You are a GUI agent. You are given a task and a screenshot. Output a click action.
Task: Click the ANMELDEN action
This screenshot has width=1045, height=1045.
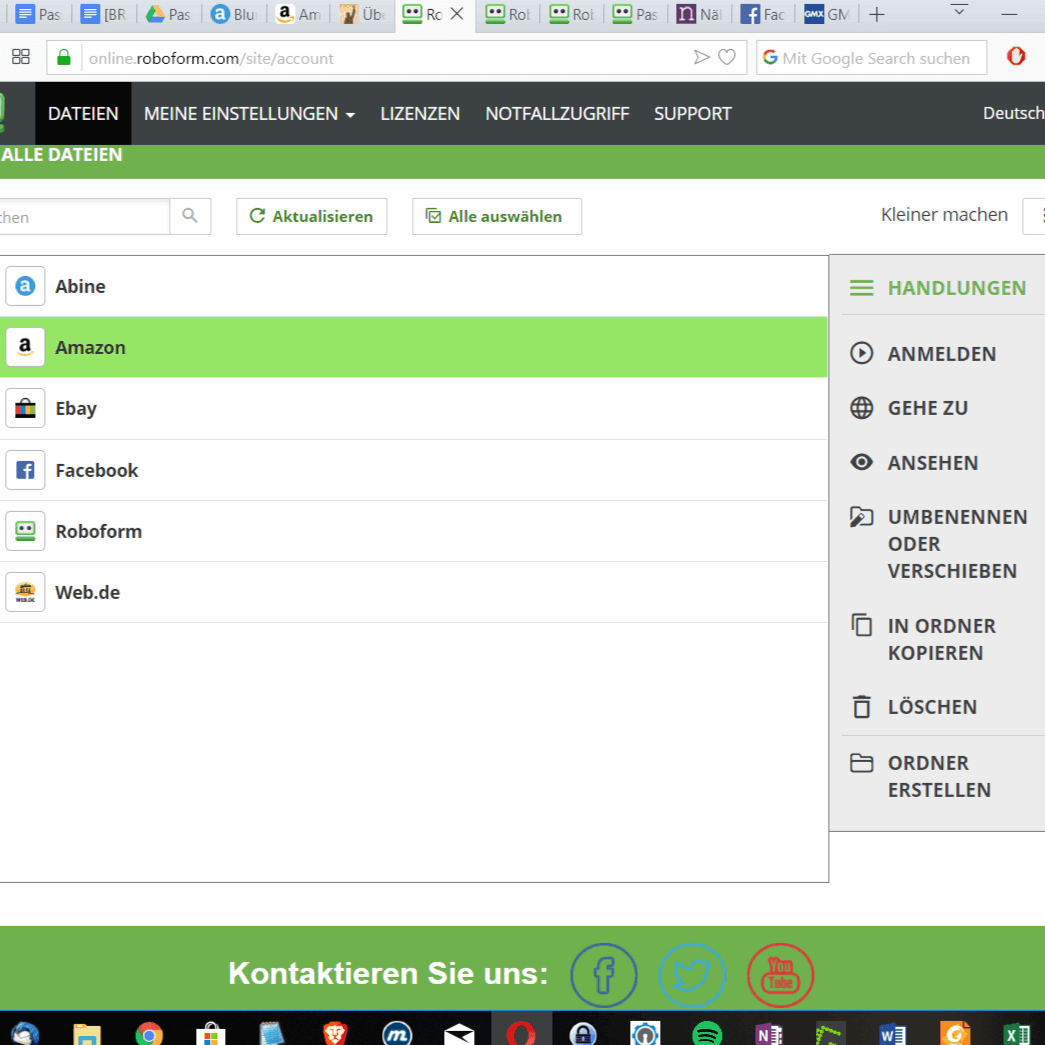(x=923, y=353)
